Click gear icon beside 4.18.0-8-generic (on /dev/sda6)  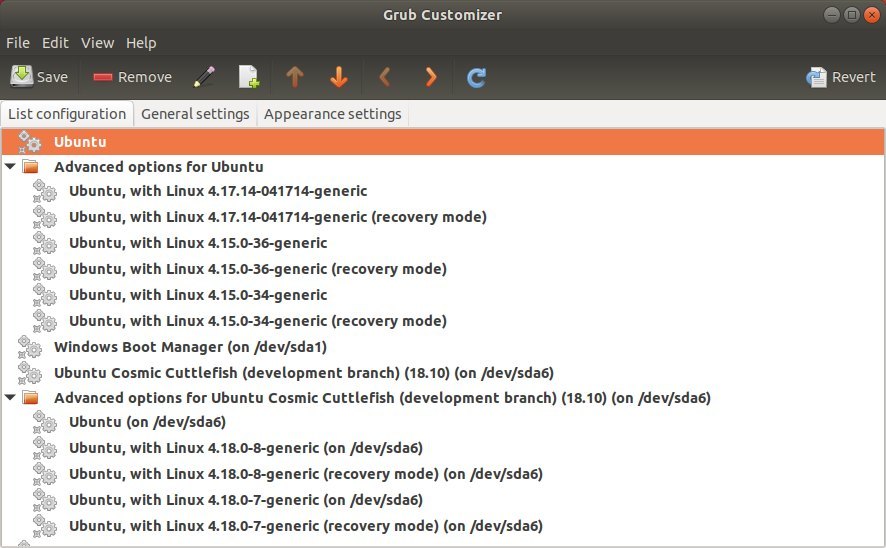[x=45, y=447]
